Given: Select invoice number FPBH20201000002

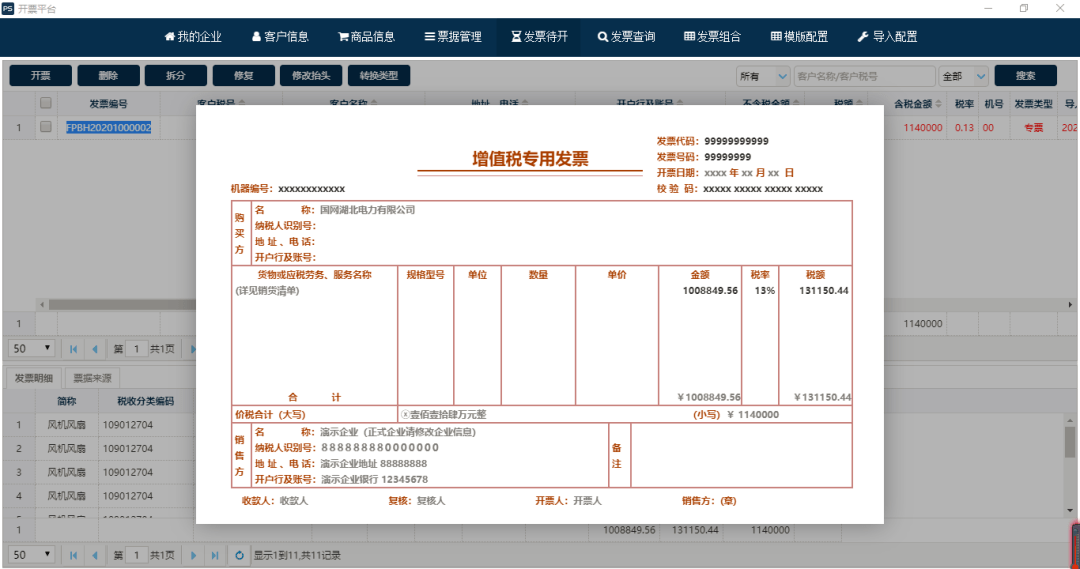Looking at the screenshot, I should tap(109, 127).
